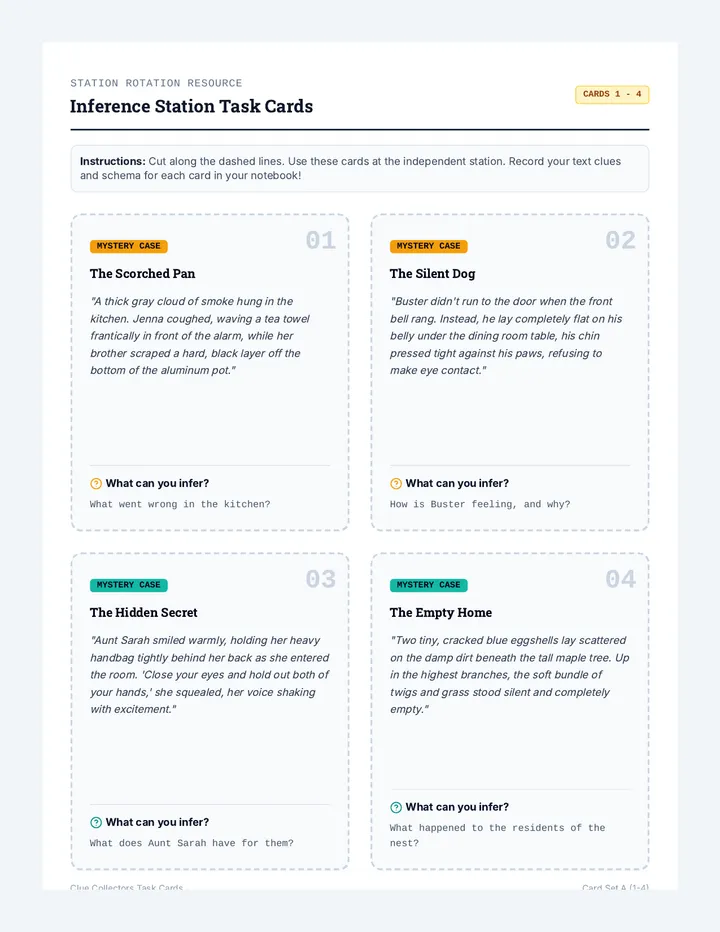Click the title The Hidden Secret

tap(143, 612)
